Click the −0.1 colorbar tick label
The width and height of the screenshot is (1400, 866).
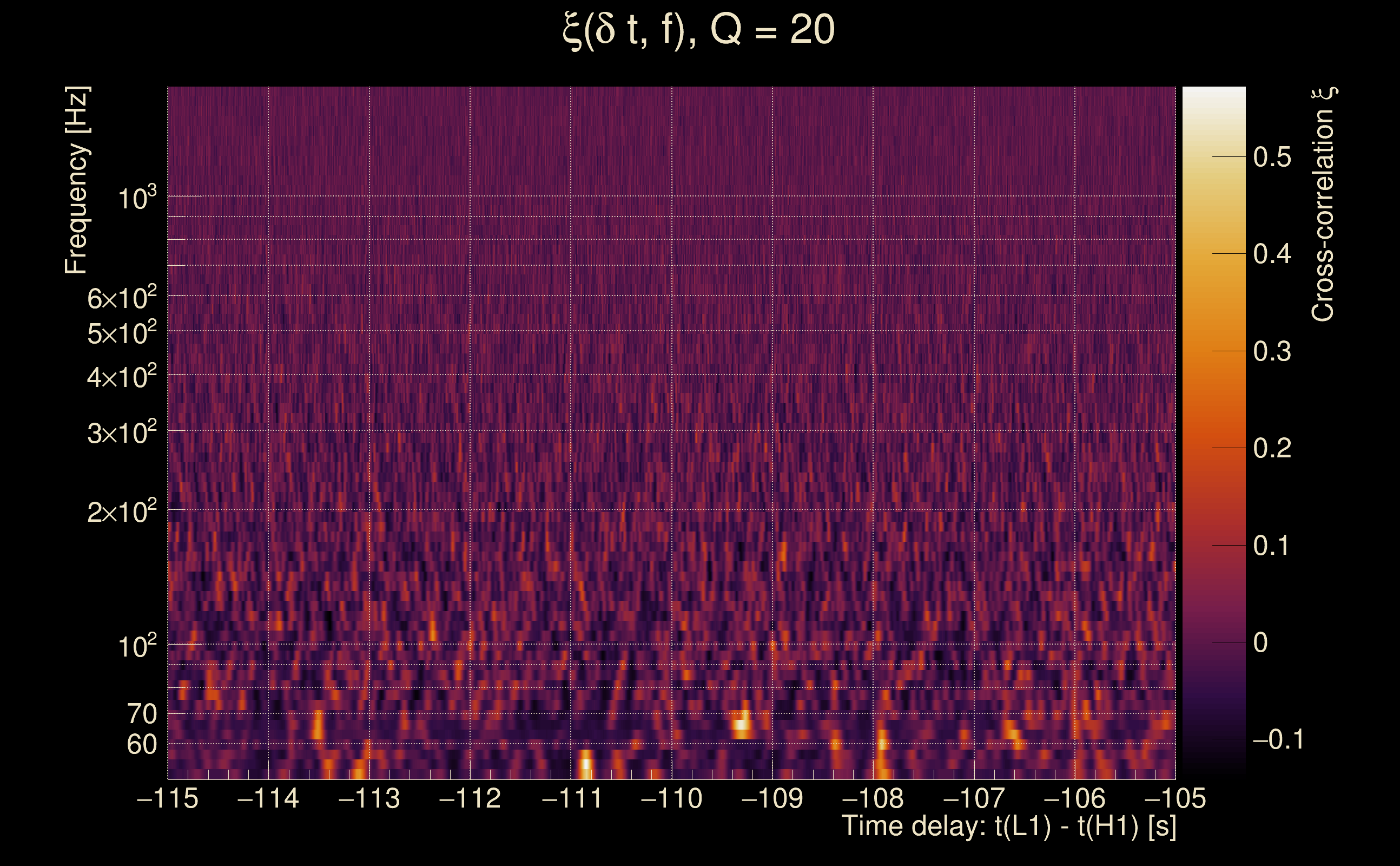click(x=1278, y=739)
